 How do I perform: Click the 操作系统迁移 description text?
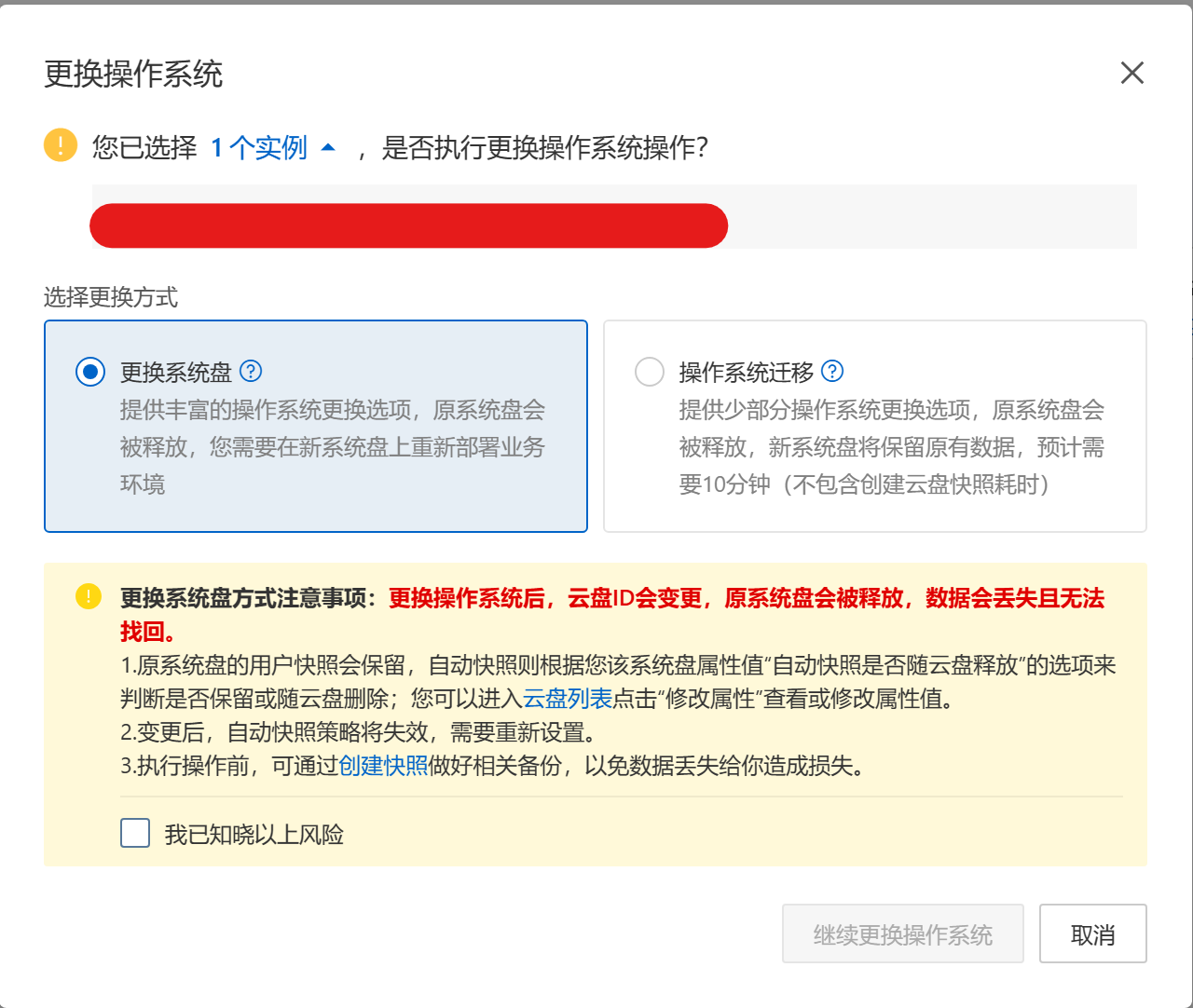892,447
